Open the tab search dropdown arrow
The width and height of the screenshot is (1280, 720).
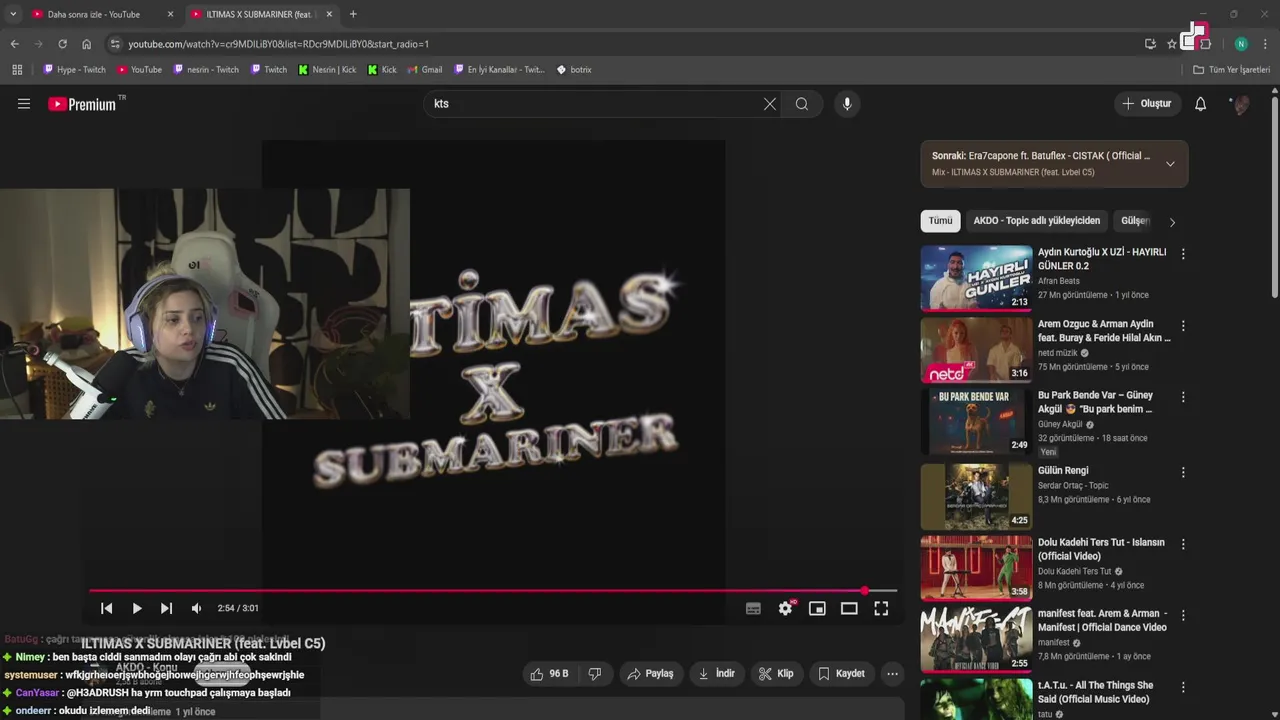pos(13,14)
